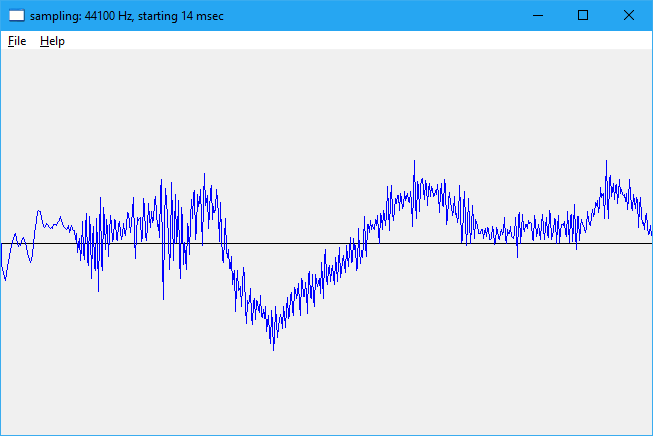Open the Help menu

click(x=52, y=41)
